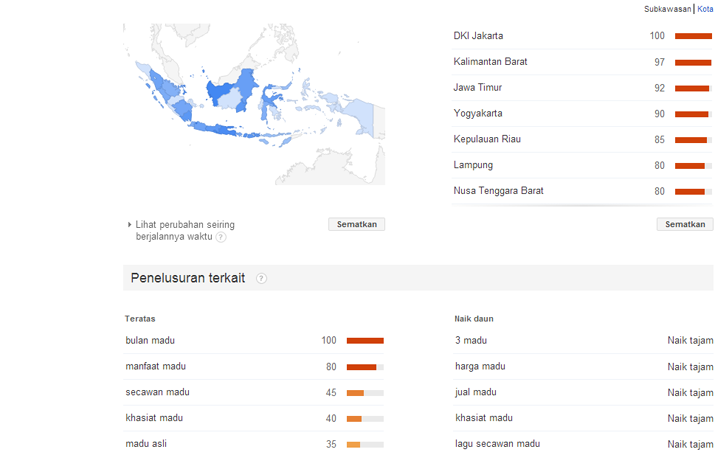Open help icon beside Penelusuran terkait
The width and height of the screenshot is (715, 455).
(x=261, y=279)
